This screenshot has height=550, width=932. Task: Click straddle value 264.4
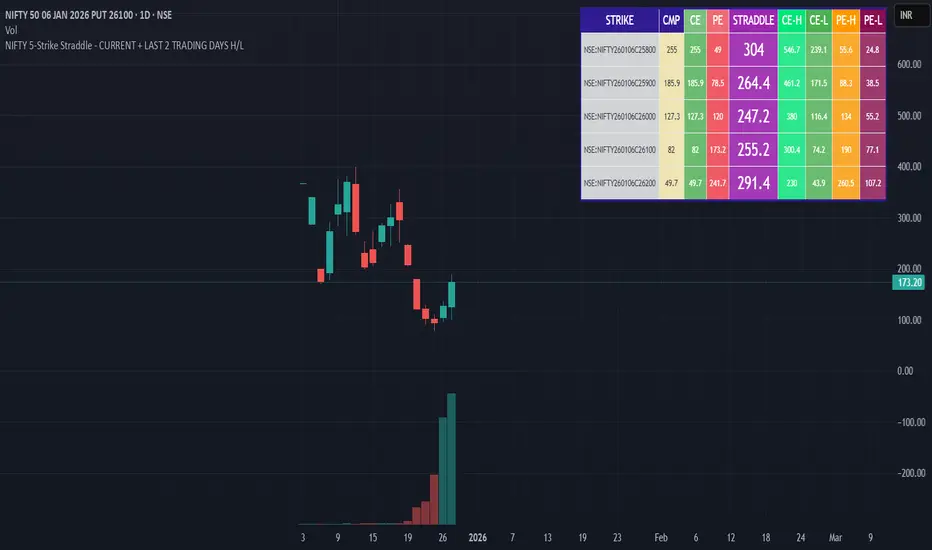tap(753, 83)
